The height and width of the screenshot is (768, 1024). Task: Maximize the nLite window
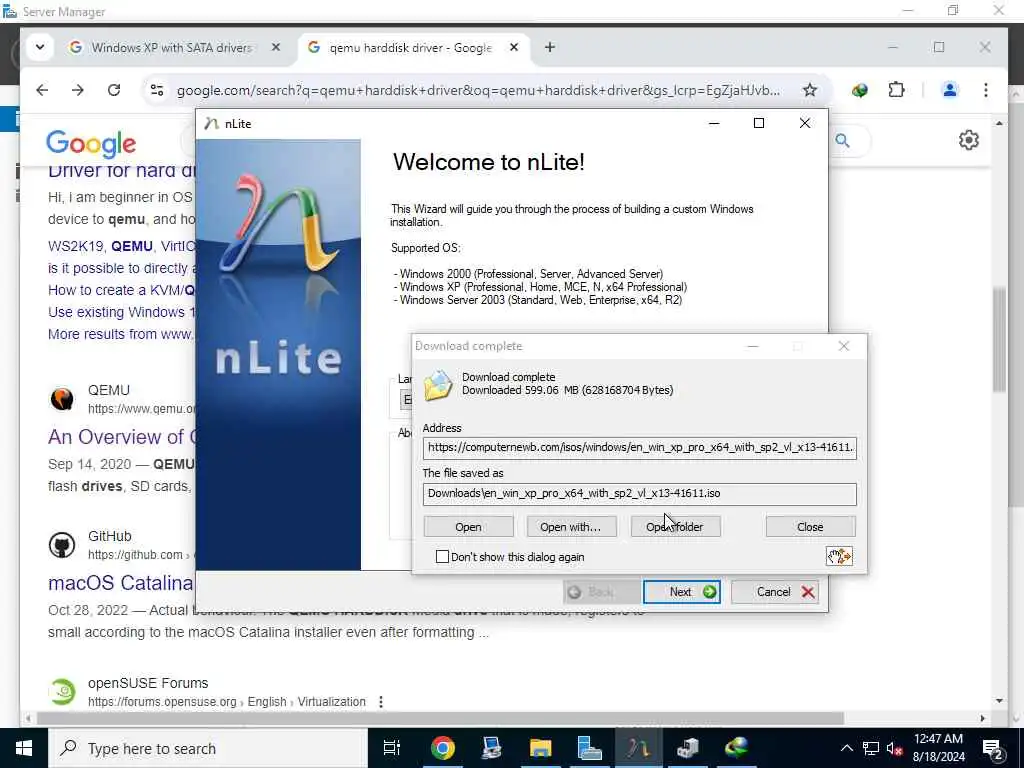759,123
